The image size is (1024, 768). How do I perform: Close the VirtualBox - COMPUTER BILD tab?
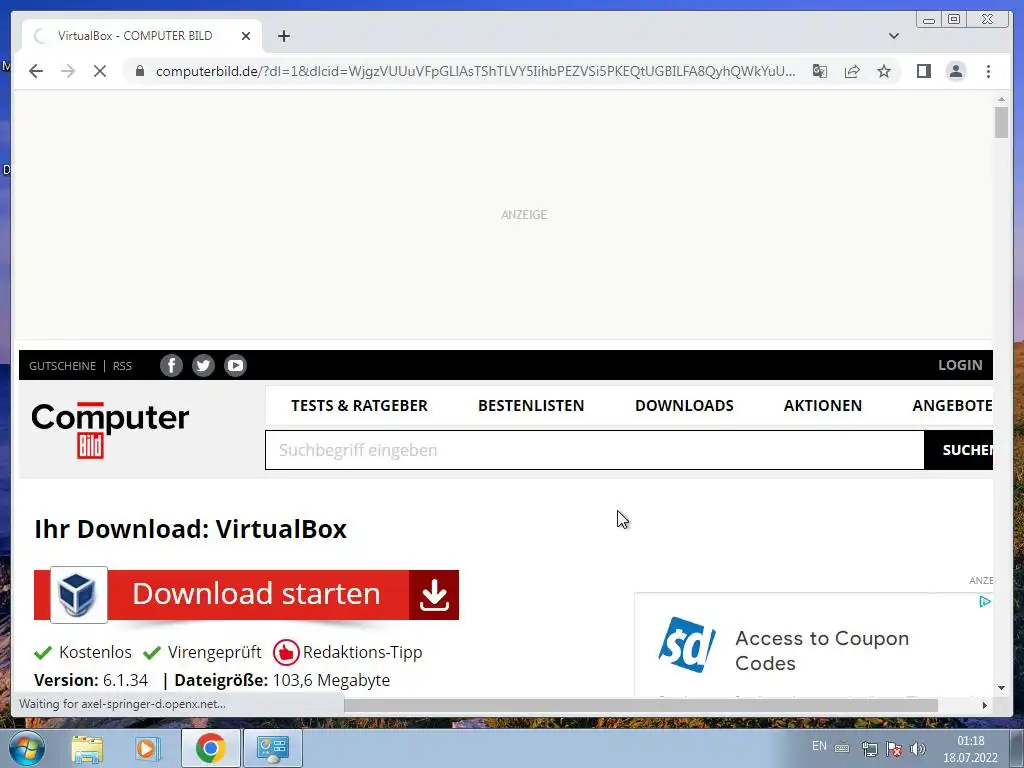click(246, 36)
